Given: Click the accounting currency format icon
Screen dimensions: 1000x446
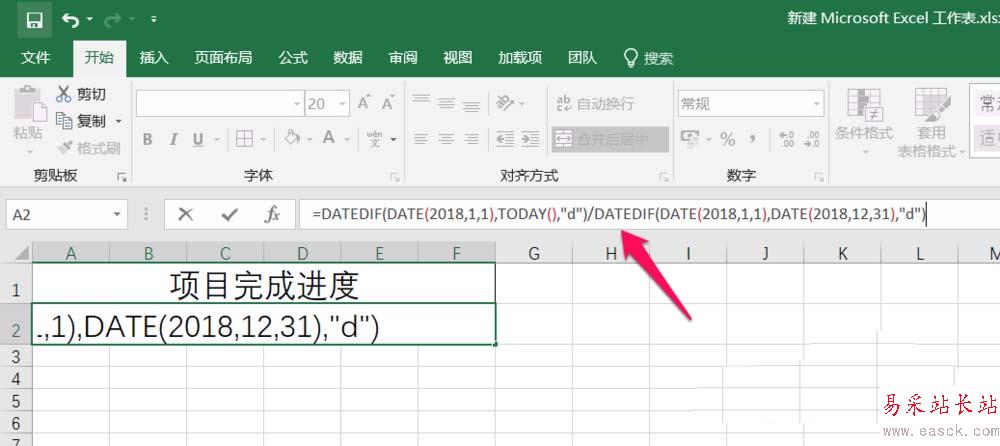Looking at the screenshot, I should (691, 138).
